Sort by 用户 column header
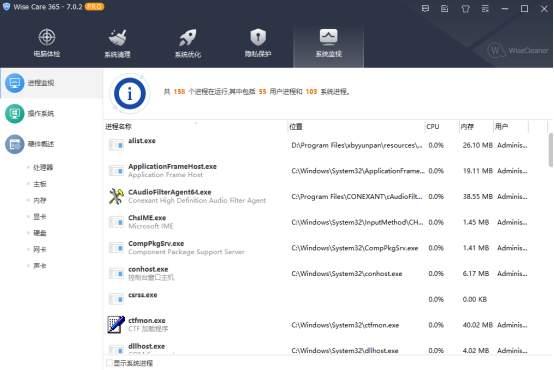554x370 pixels. 511,127
